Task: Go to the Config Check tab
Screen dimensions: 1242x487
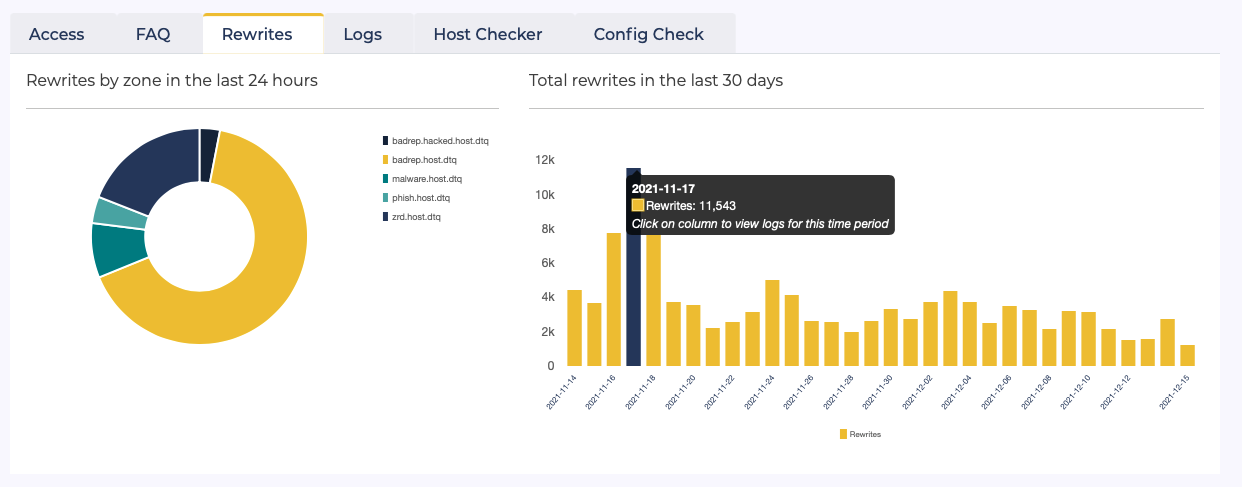Action: [648, 34]
